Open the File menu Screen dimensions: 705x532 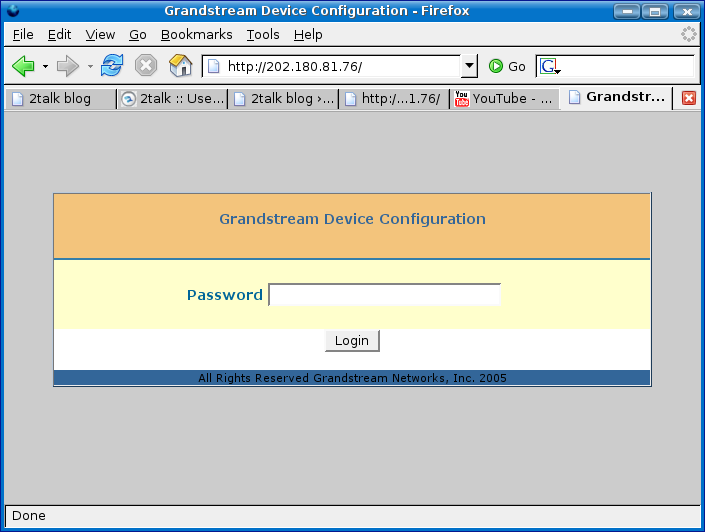(23, 35)
